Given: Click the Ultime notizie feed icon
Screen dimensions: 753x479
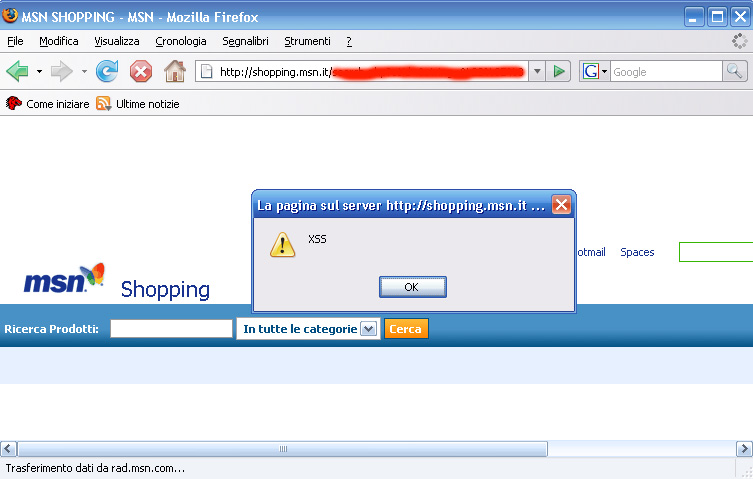Looking at the screenshot, I should coord(104,103).
